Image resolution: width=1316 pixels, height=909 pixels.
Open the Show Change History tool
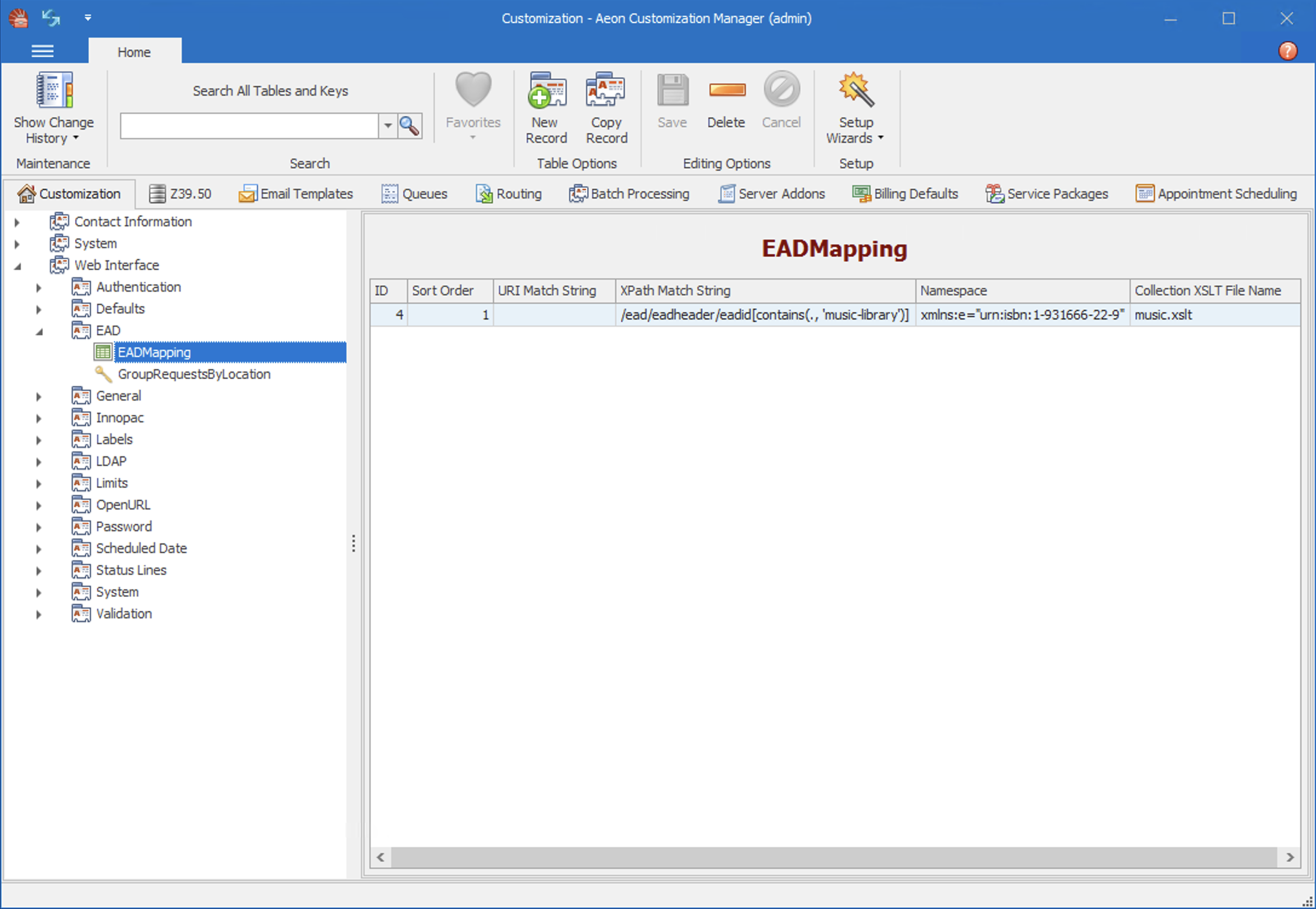coord(53,109)
